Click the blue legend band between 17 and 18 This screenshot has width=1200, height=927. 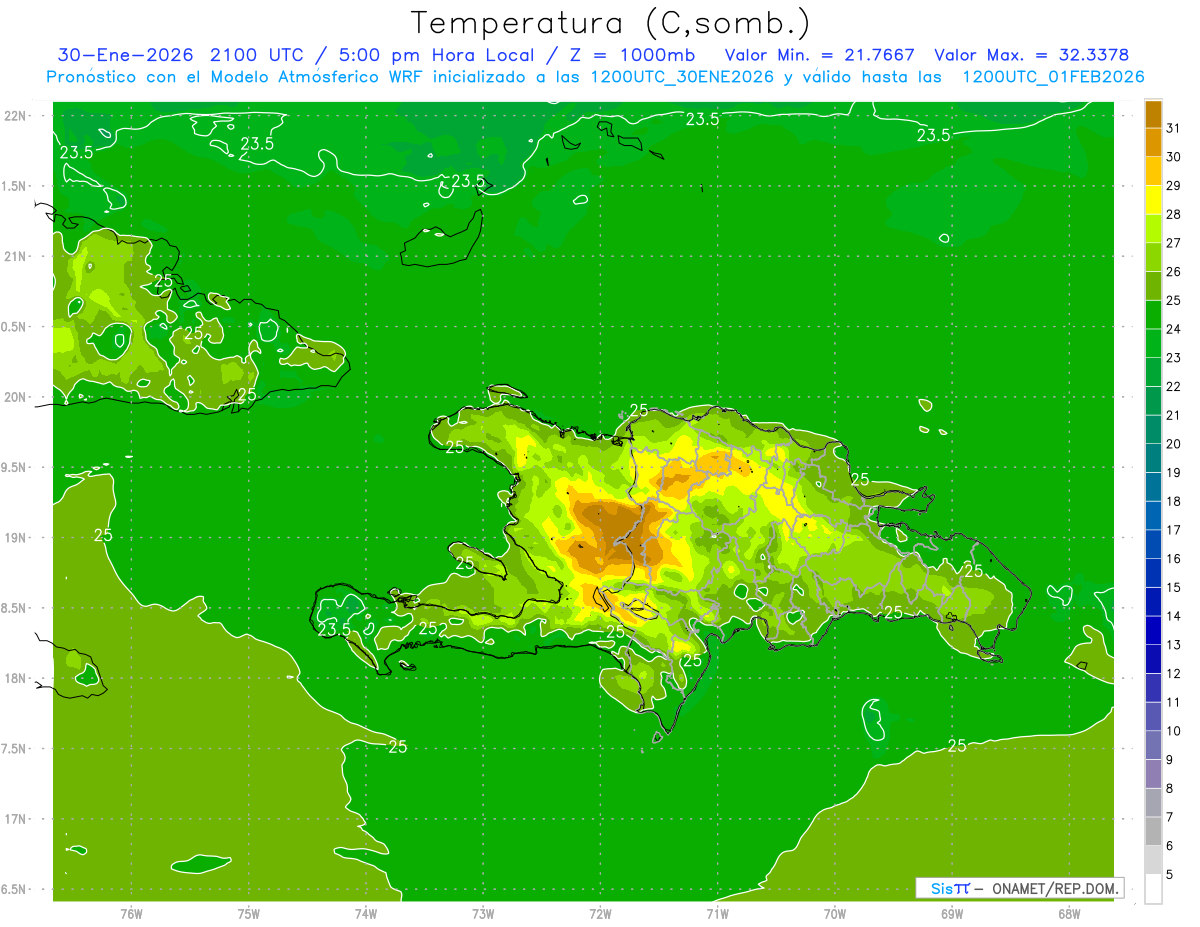1153,516
